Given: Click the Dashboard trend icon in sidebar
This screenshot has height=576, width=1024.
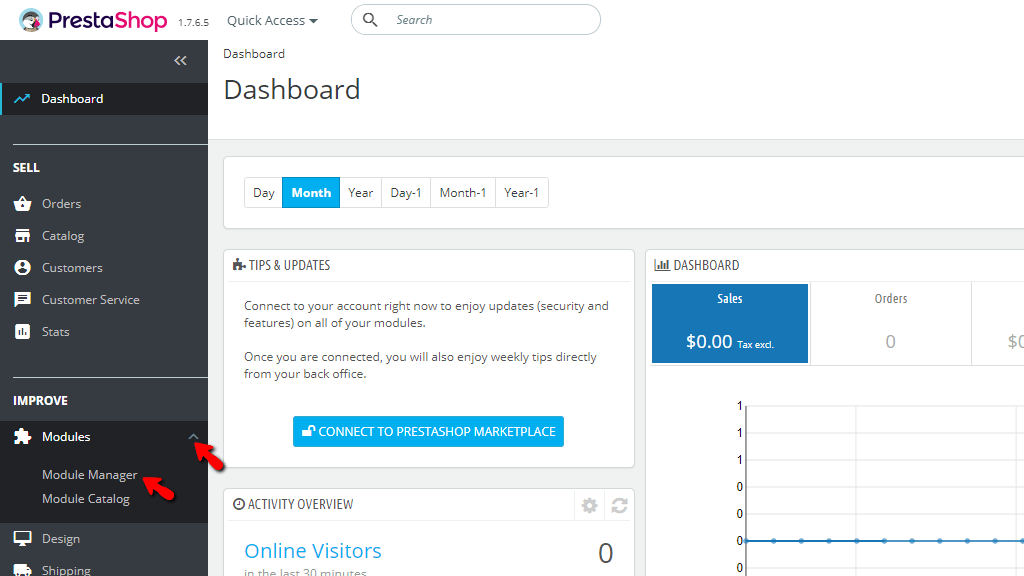Looking at the screenshot, I should pos(22,99).
